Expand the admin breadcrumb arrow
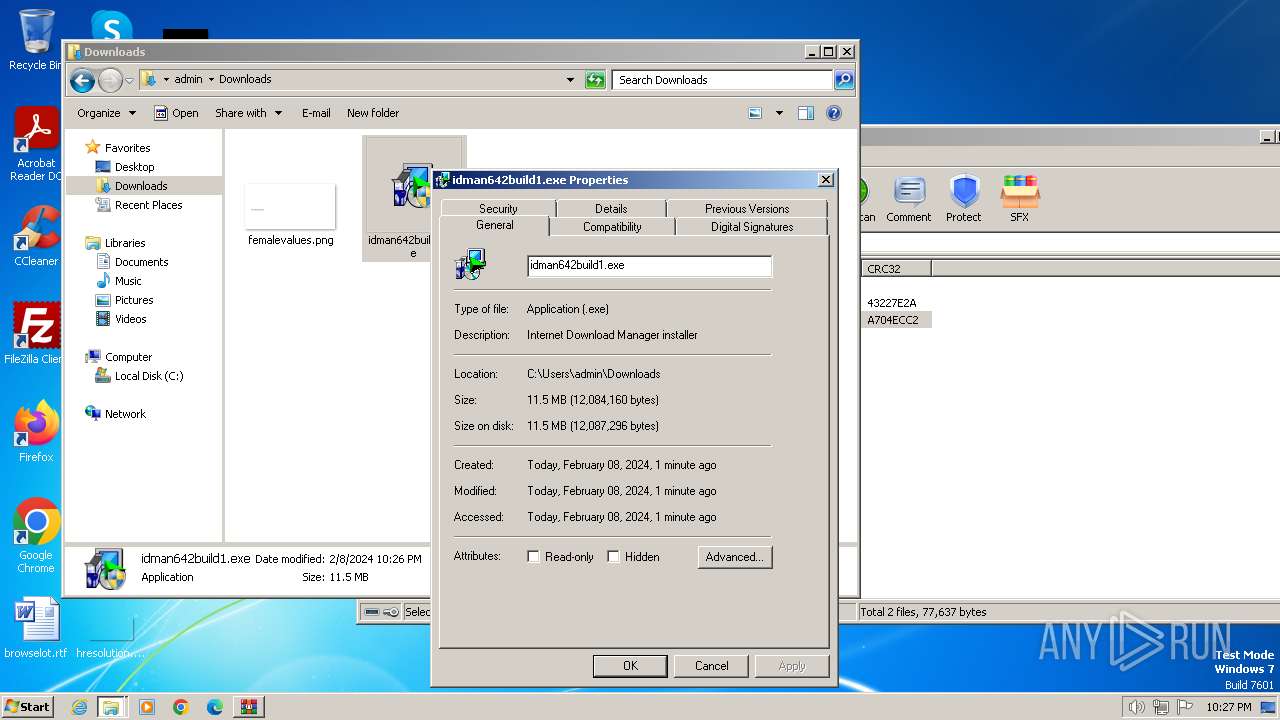Screen dimensions: 1280x720 [x=211, y=80]
